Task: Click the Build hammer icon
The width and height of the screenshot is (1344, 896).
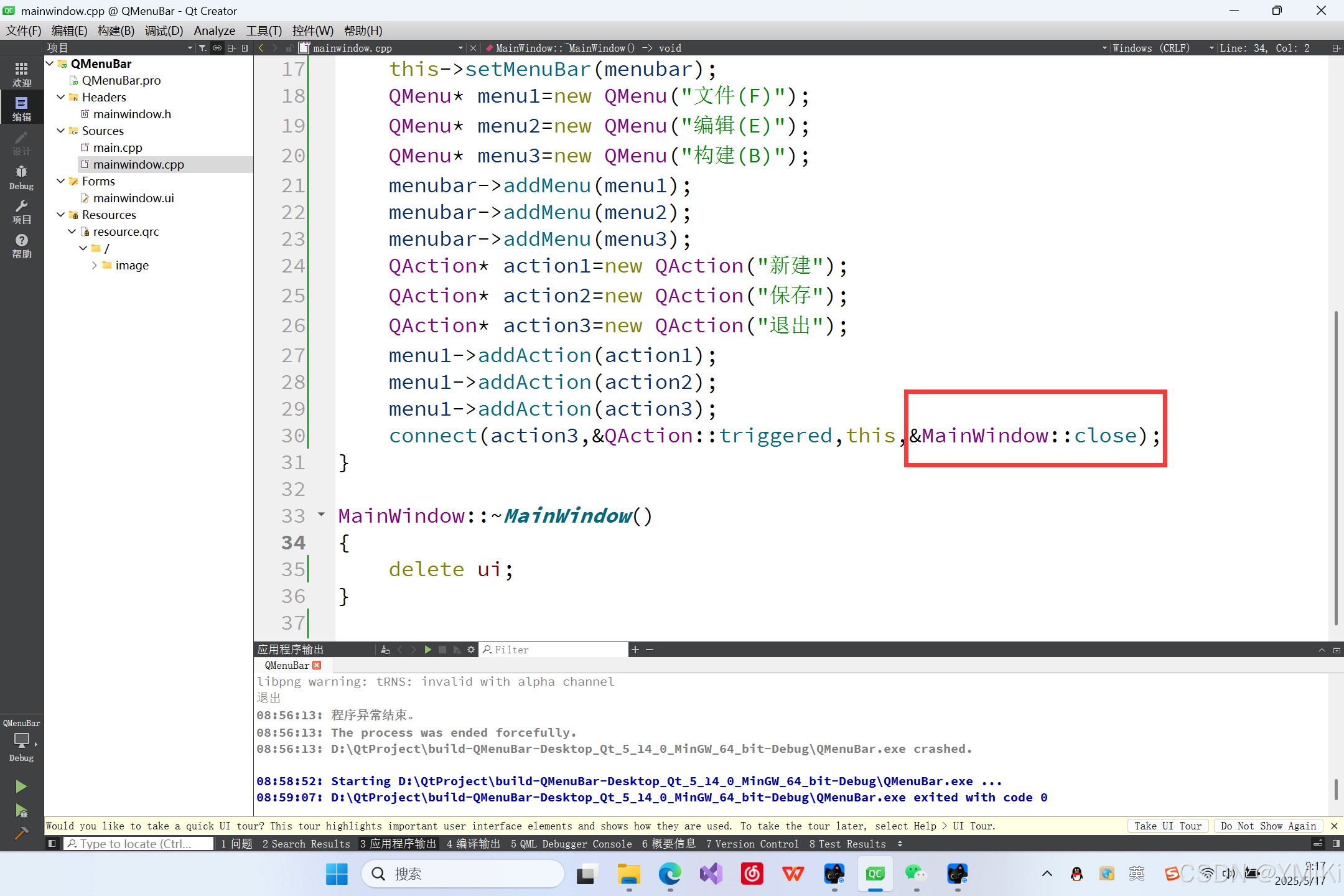Action: point(21,833)
